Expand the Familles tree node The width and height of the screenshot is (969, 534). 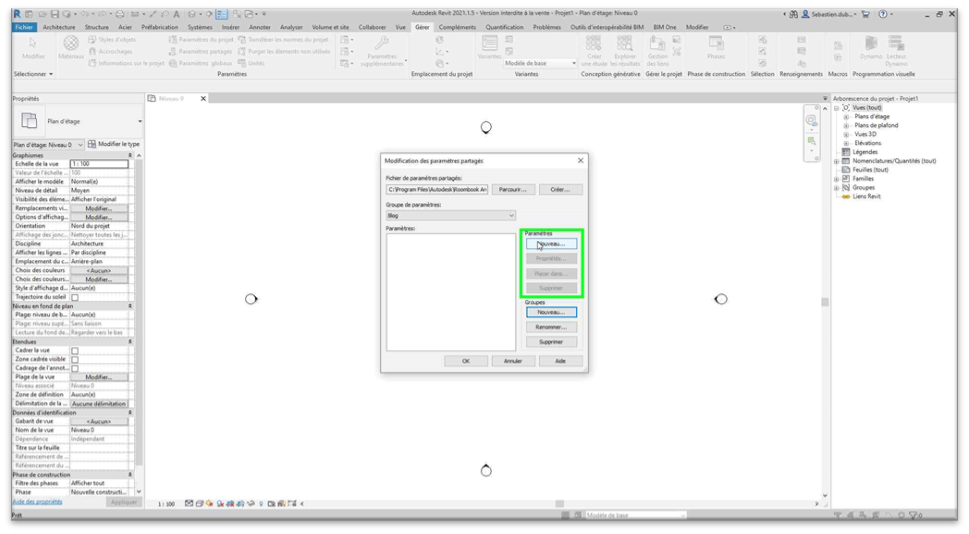click(837, 178)
